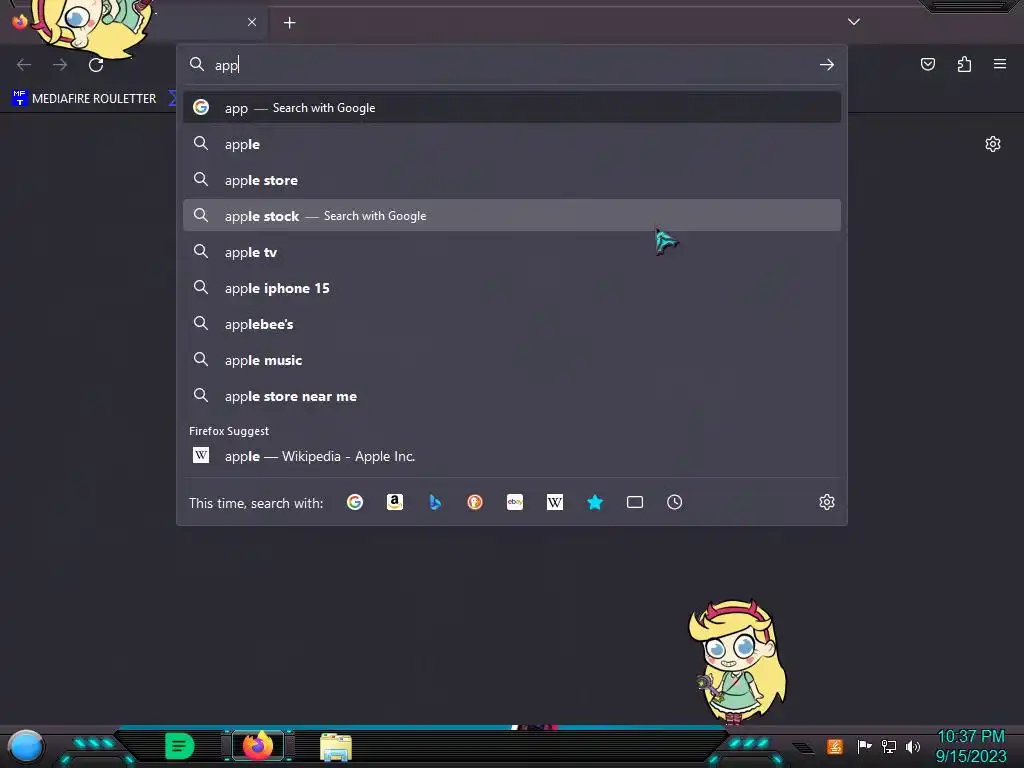This screenshot has height=768, width=1024.
Task: Reload the current page
Action: (96, 65)
